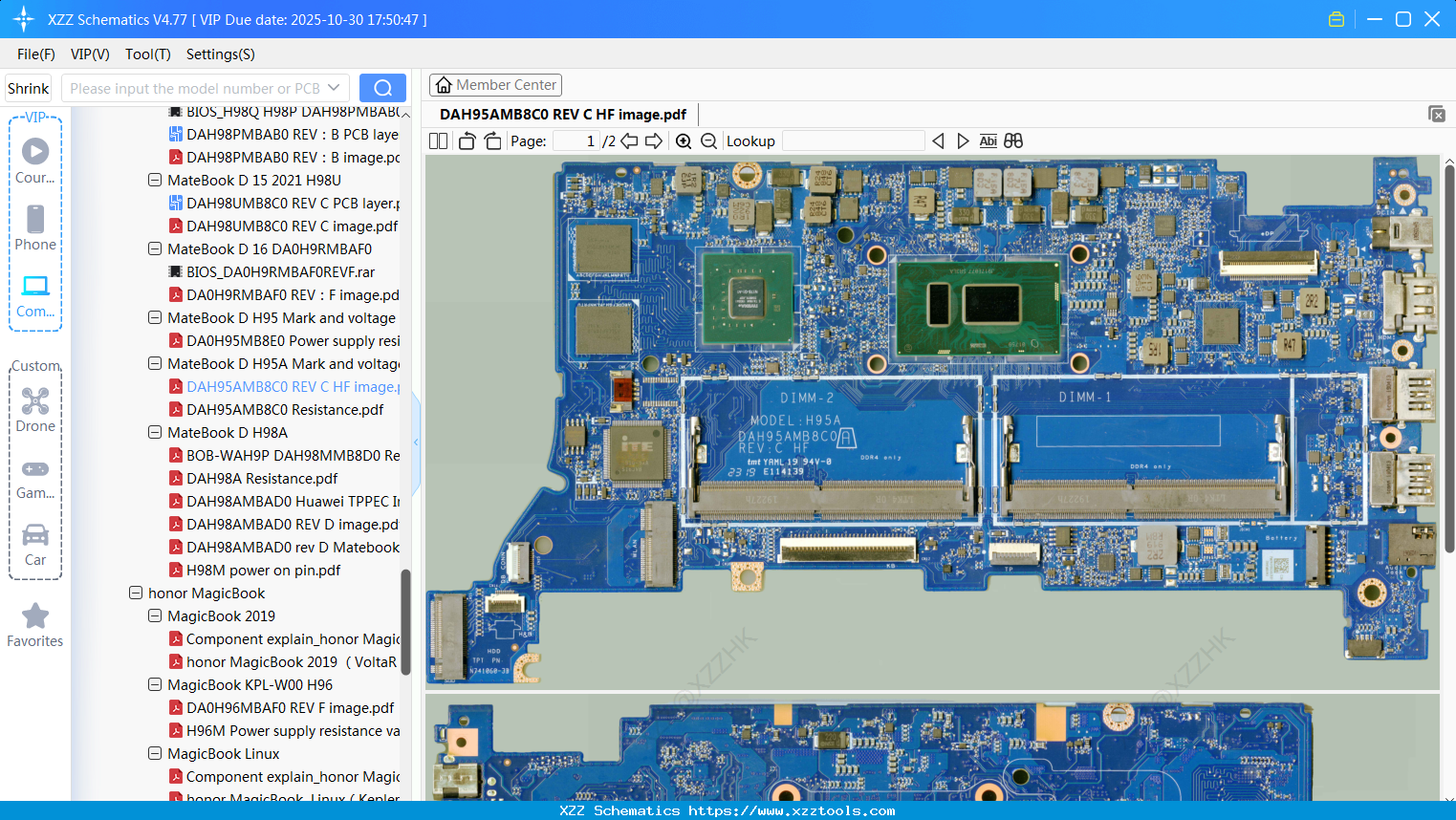Zoom out of the PDF
The height and width of the screenshot is (820, 1456).
pyautogui.click(x=708, y=140)
